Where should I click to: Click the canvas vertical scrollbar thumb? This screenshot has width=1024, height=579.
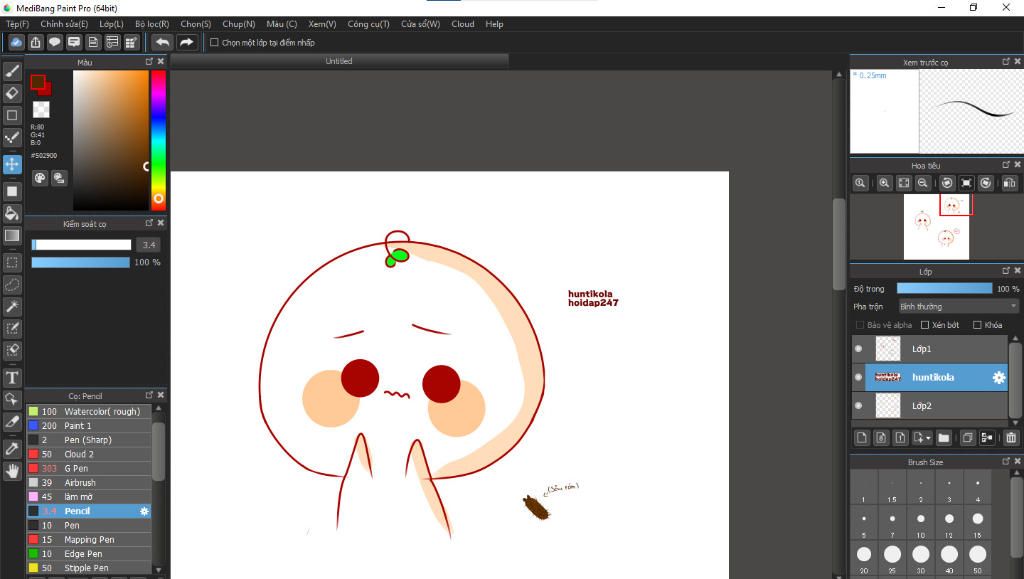[x=839, y=243]
